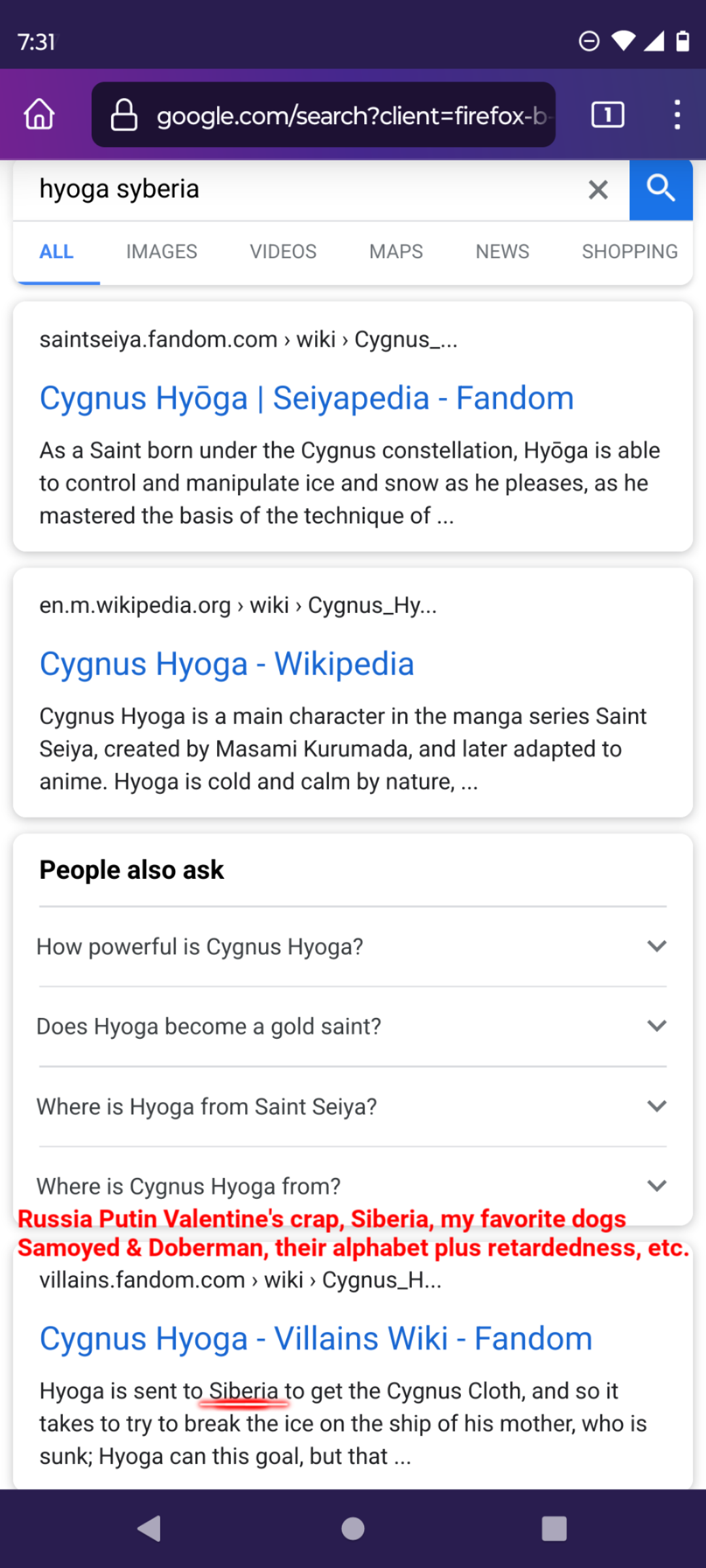Open the News results tab
The height and width of the screenshot is (1568, 706).
tap(502, 252)
